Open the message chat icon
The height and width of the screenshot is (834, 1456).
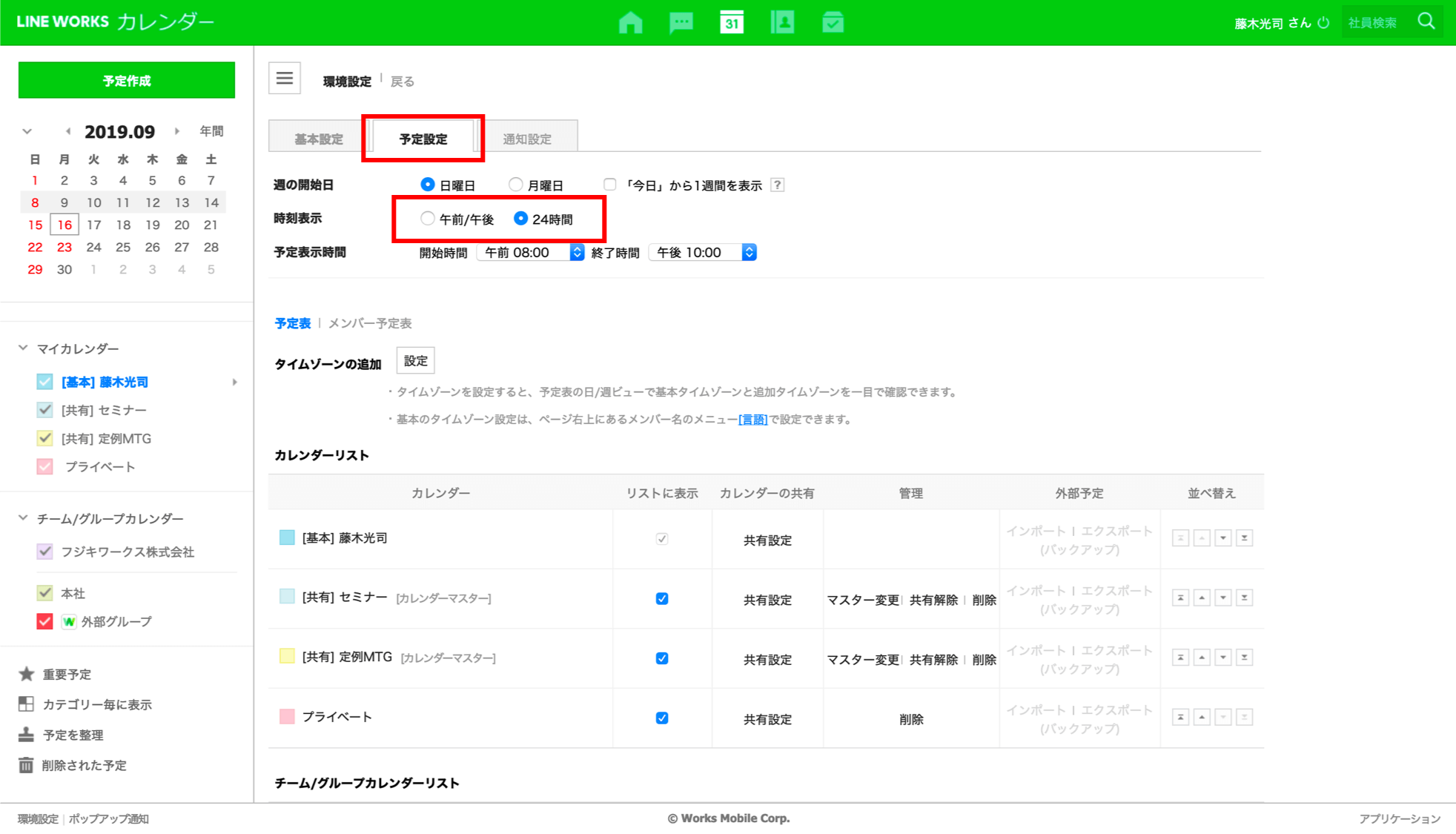[681, 22]
